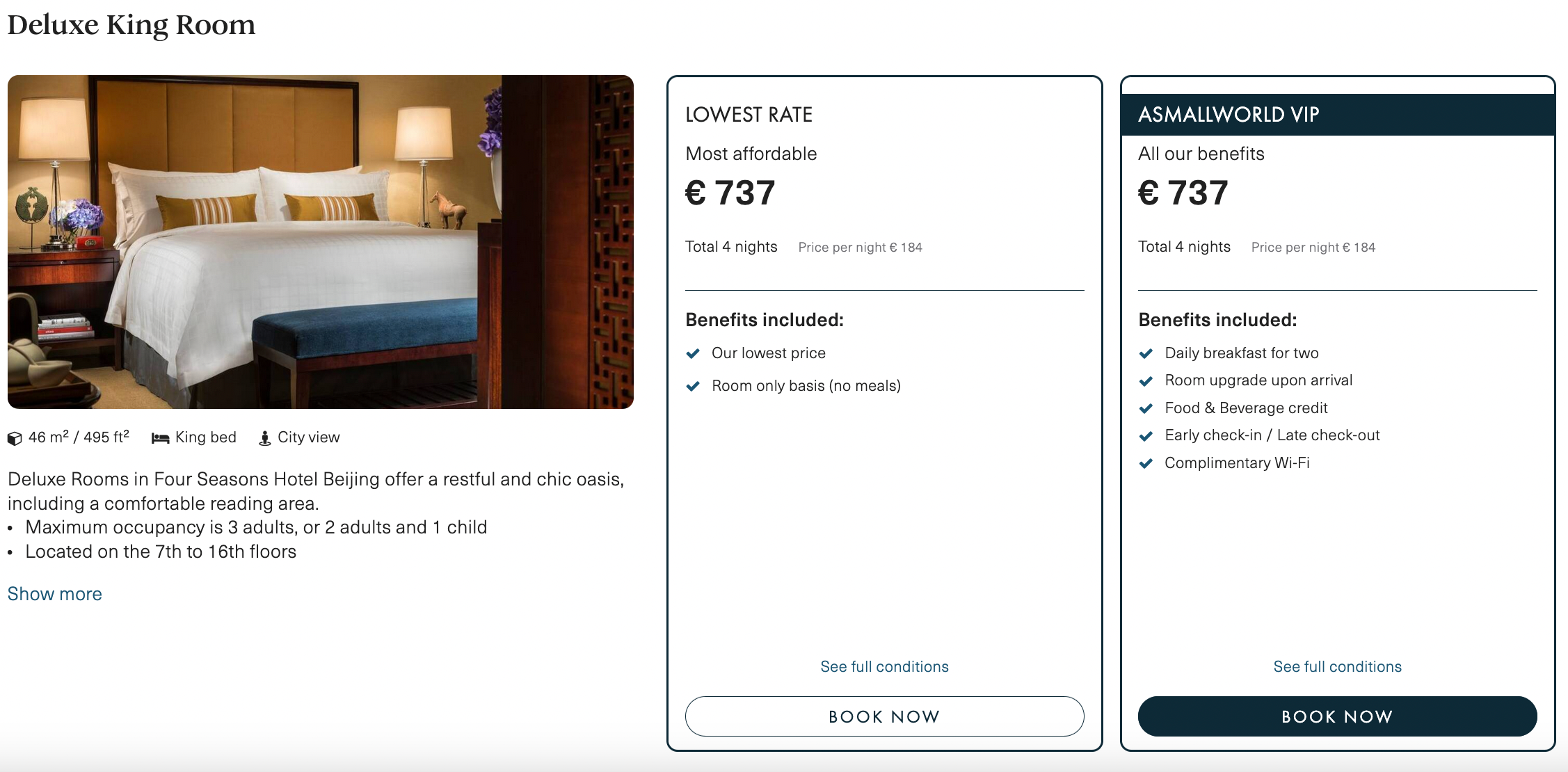This screenshot has width=1568, height=772.
Task: Click checkmark beside Food & Beverage credit
Action: click(1146, 408)
